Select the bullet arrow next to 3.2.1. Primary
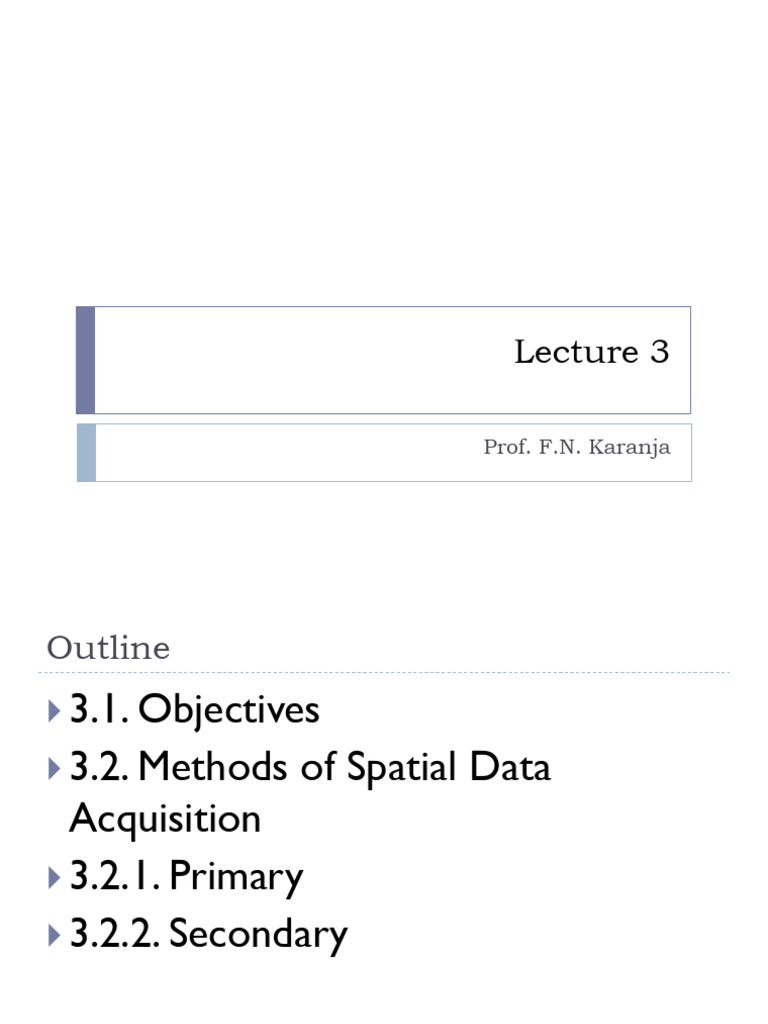This screenshot has width=768, height=1024. (54, 878)
